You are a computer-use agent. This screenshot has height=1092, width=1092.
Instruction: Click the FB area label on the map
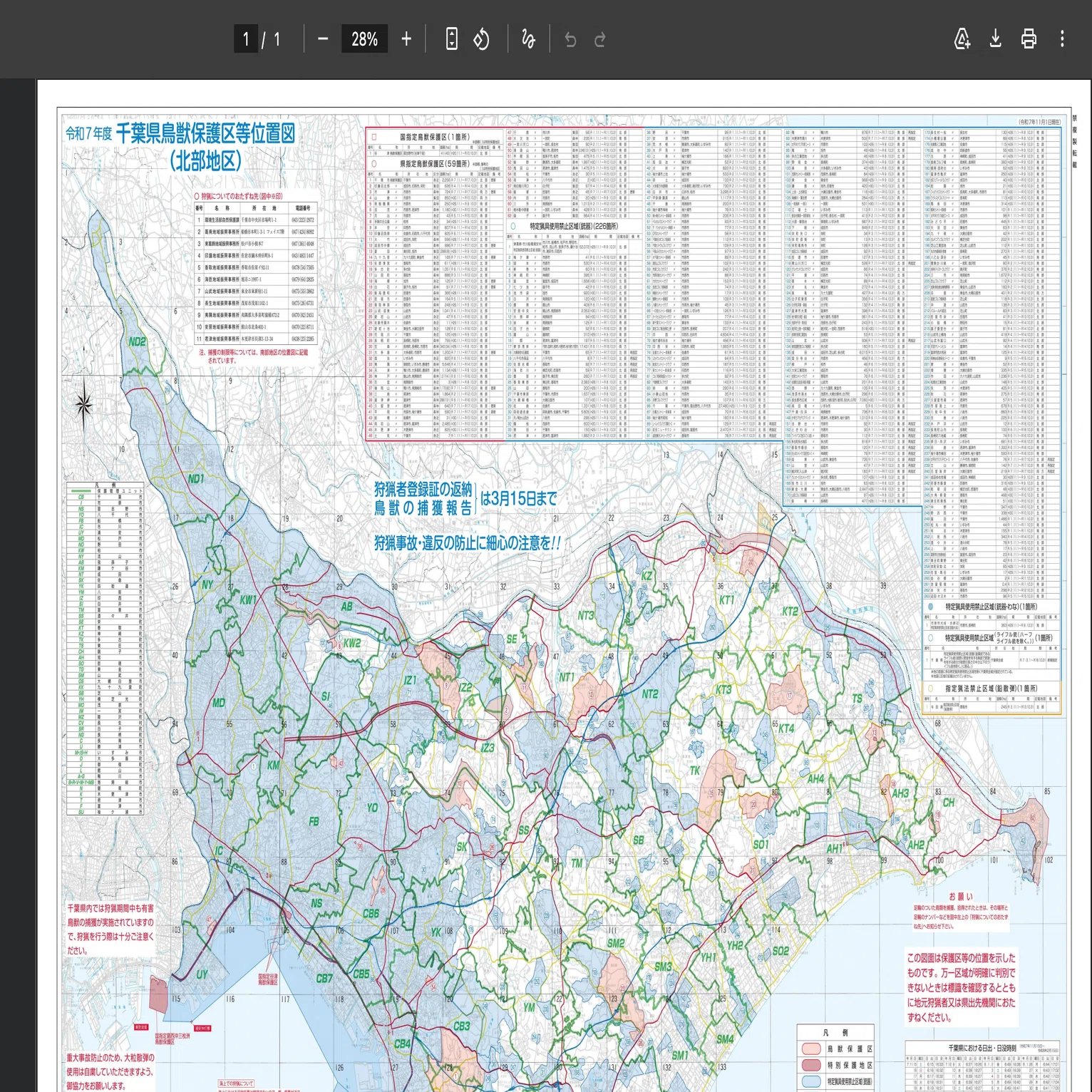pyautogui.click(x=314, y=822)
